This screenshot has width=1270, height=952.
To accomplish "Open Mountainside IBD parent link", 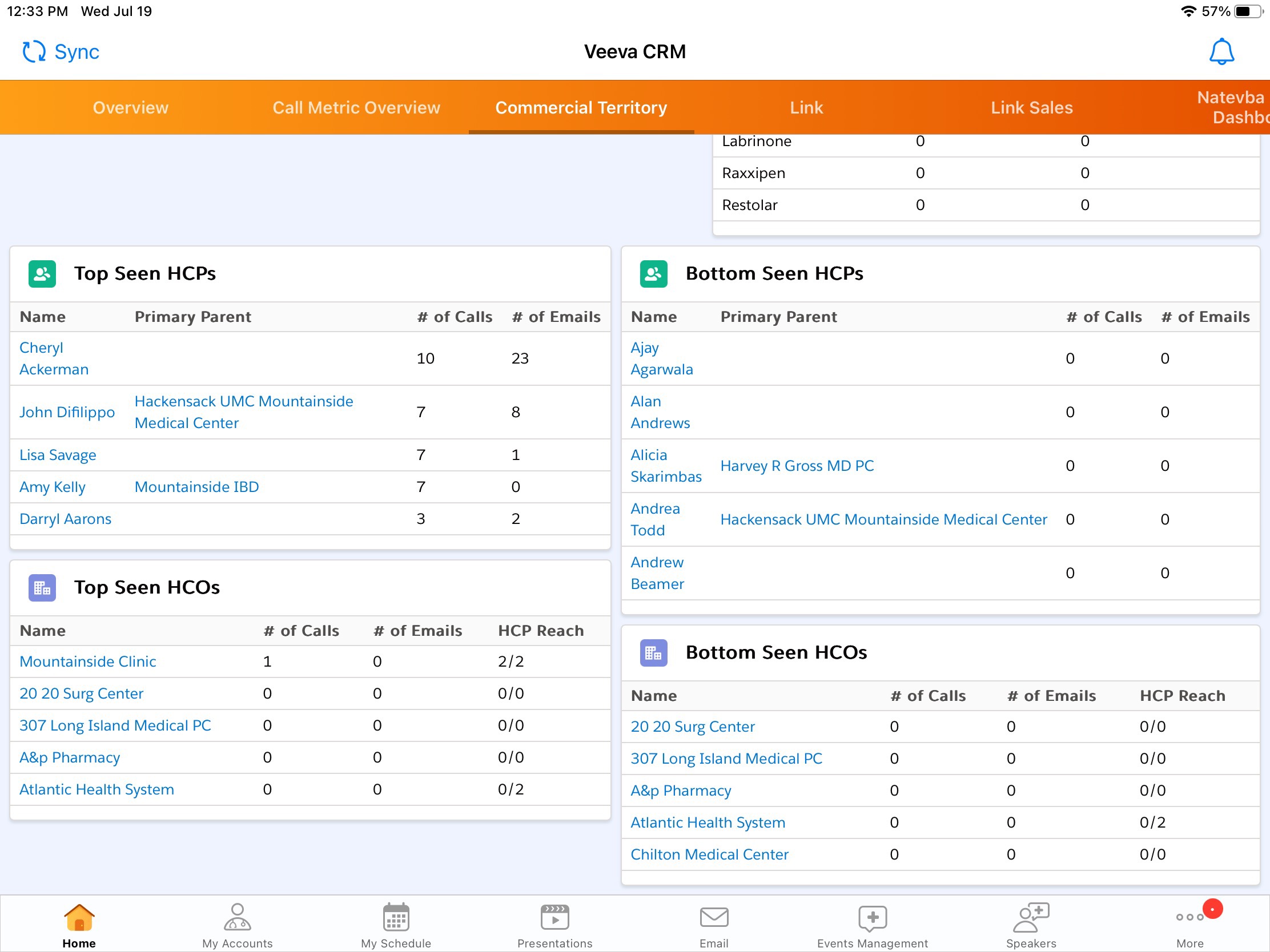I will [196, 487].
